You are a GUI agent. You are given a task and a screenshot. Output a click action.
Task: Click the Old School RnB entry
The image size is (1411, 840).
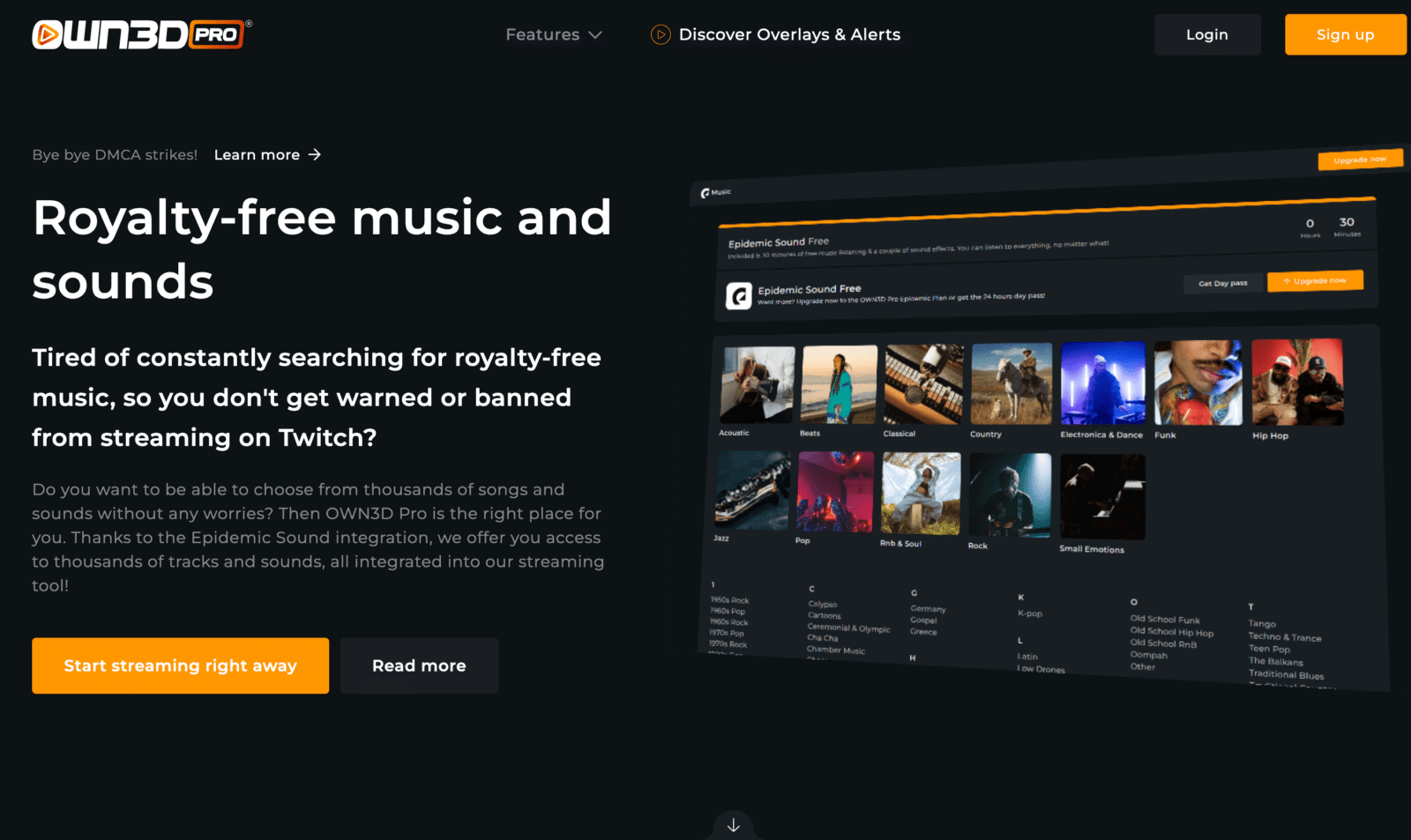1163,643
